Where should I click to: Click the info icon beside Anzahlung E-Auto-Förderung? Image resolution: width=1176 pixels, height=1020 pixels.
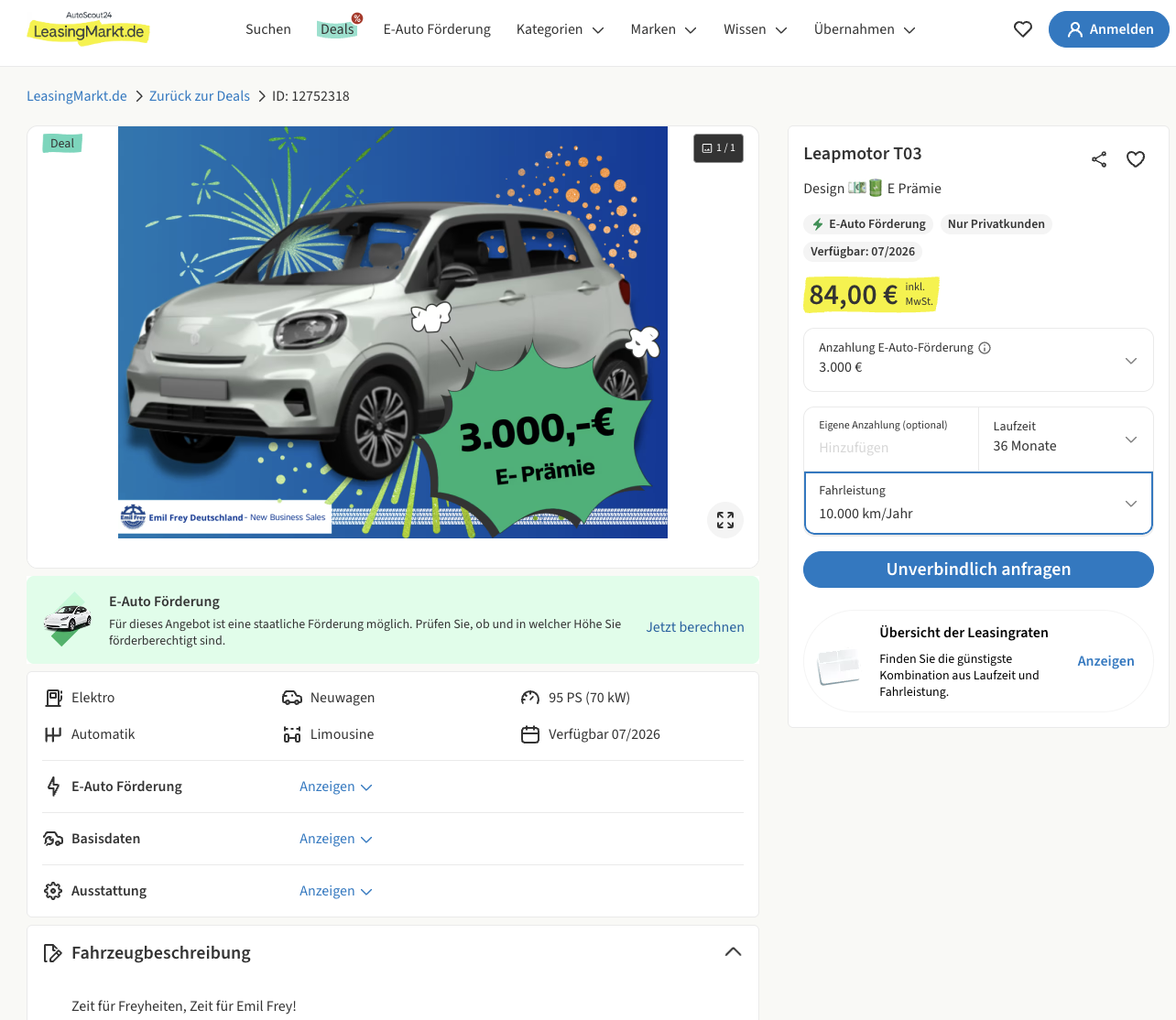click(x=985, y=348)
